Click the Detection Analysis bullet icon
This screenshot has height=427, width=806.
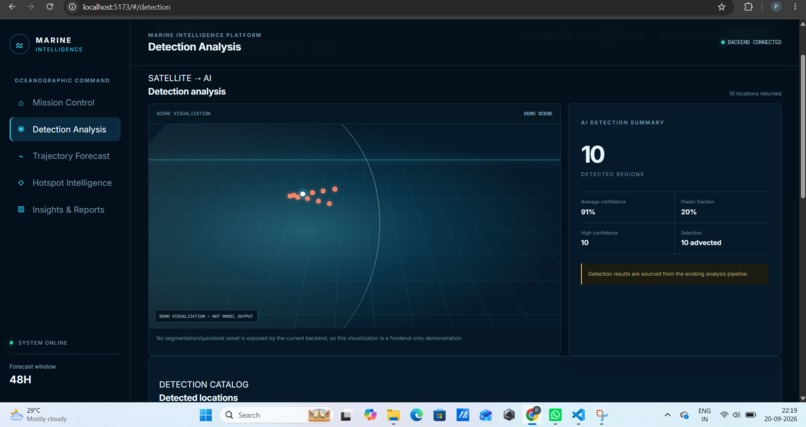[21, 129]
